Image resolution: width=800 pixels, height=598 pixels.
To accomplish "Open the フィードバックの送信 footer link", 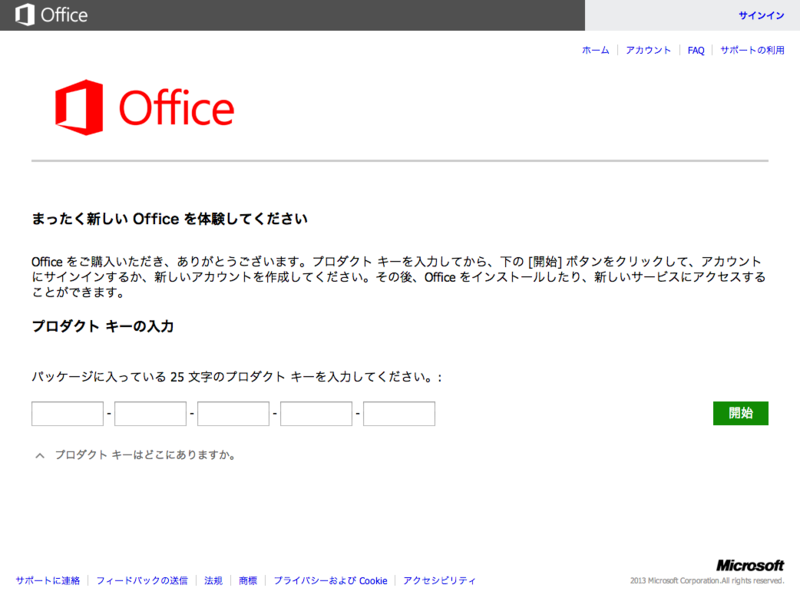I will [142, 580].
